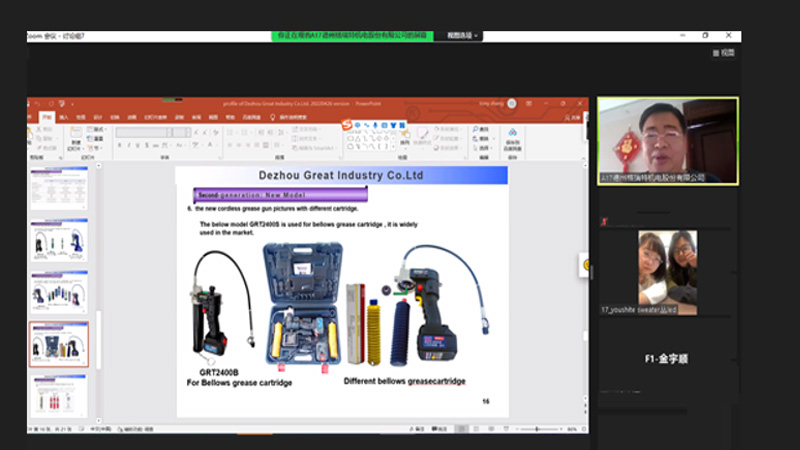Open the Section dropdown in slides group
800x450 pixels.
click(96, 148)
